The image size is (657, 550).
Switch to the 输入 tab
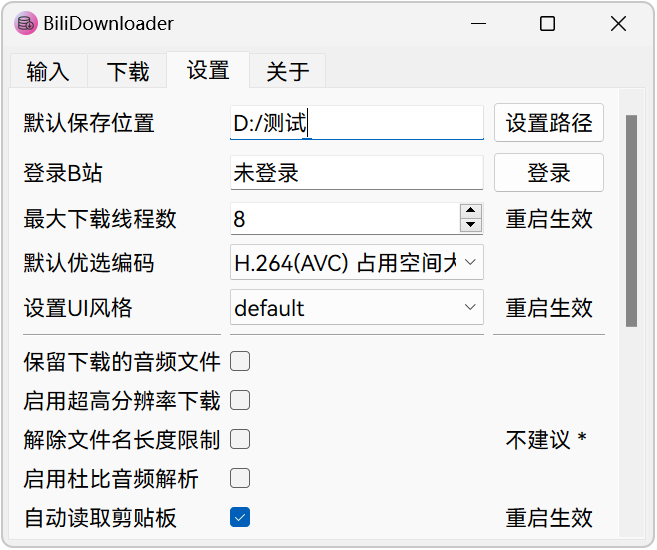tap(48, 71)
